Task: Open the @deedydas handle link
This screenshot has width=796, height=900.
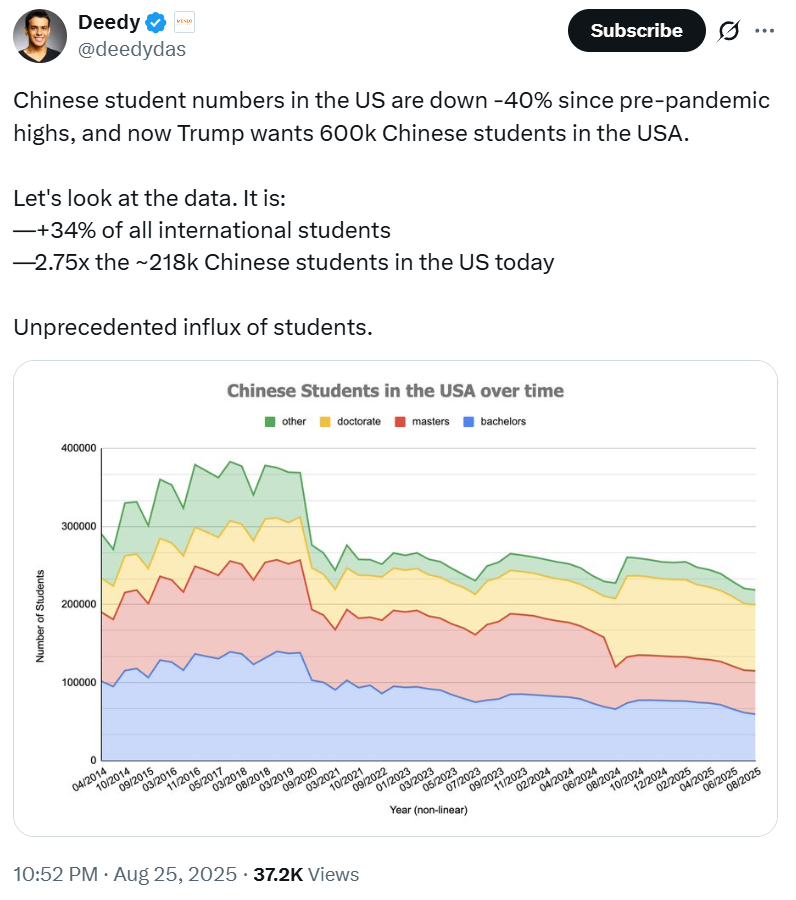Action: tap(131, 48)
